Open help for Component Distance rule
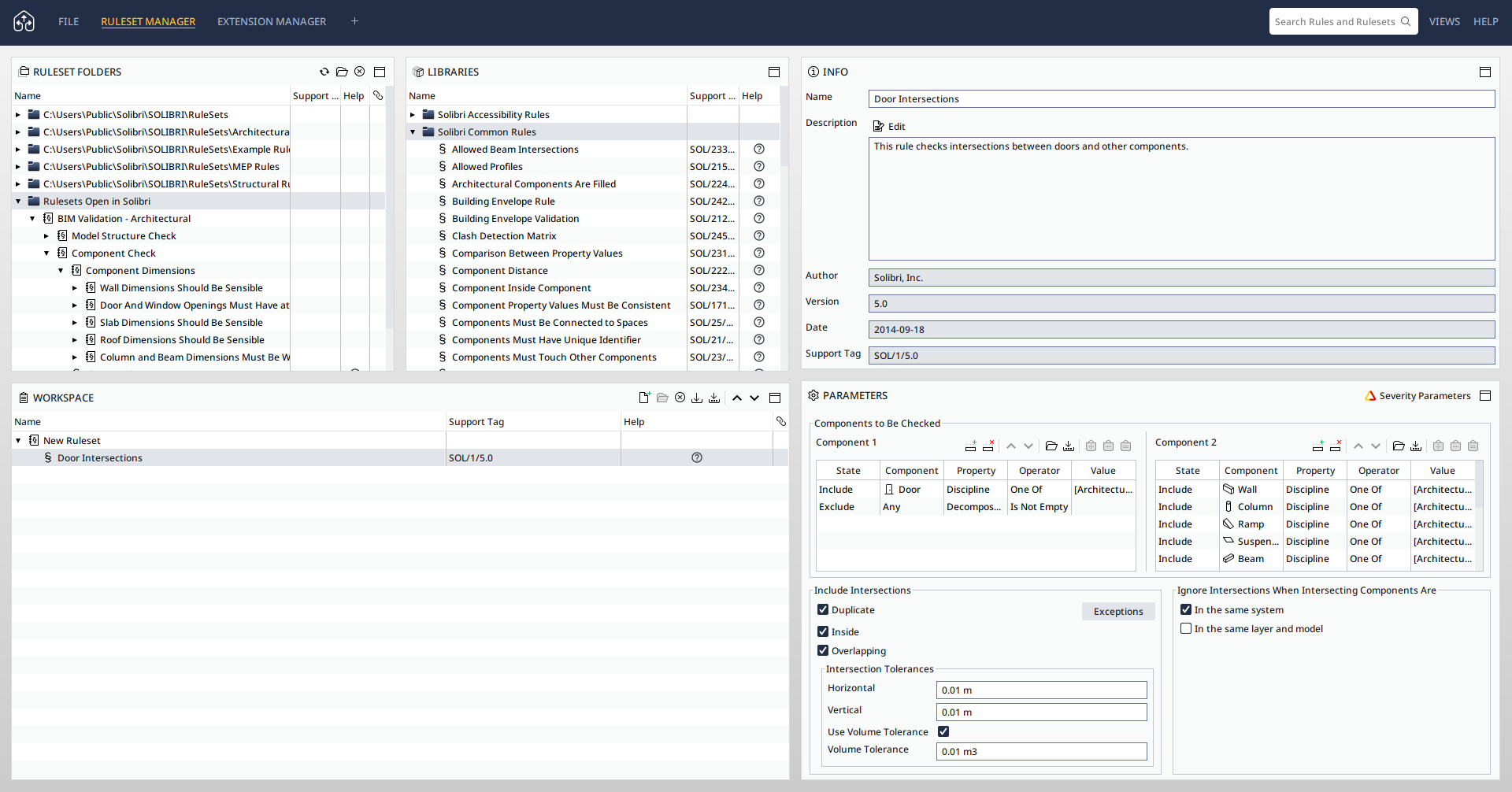Screen dimensions: 1512x792 pyautogui.click(x=759, y=270)
